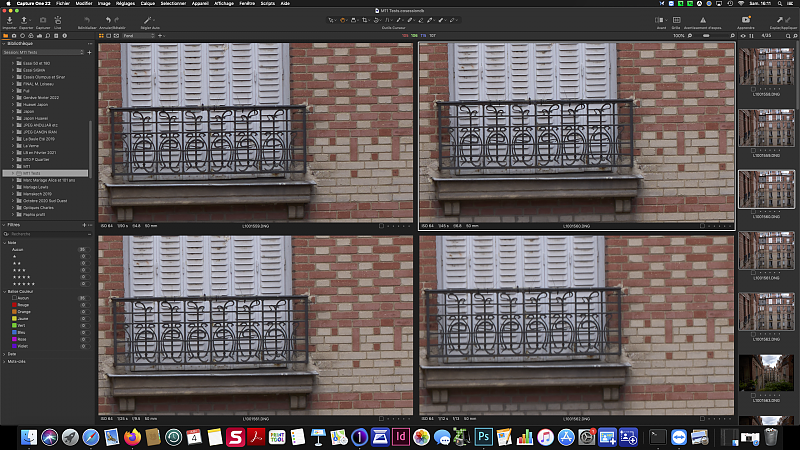Toggle the Grille grid overlay icon
The image size is (800, 450).
(x=676, y=20)
